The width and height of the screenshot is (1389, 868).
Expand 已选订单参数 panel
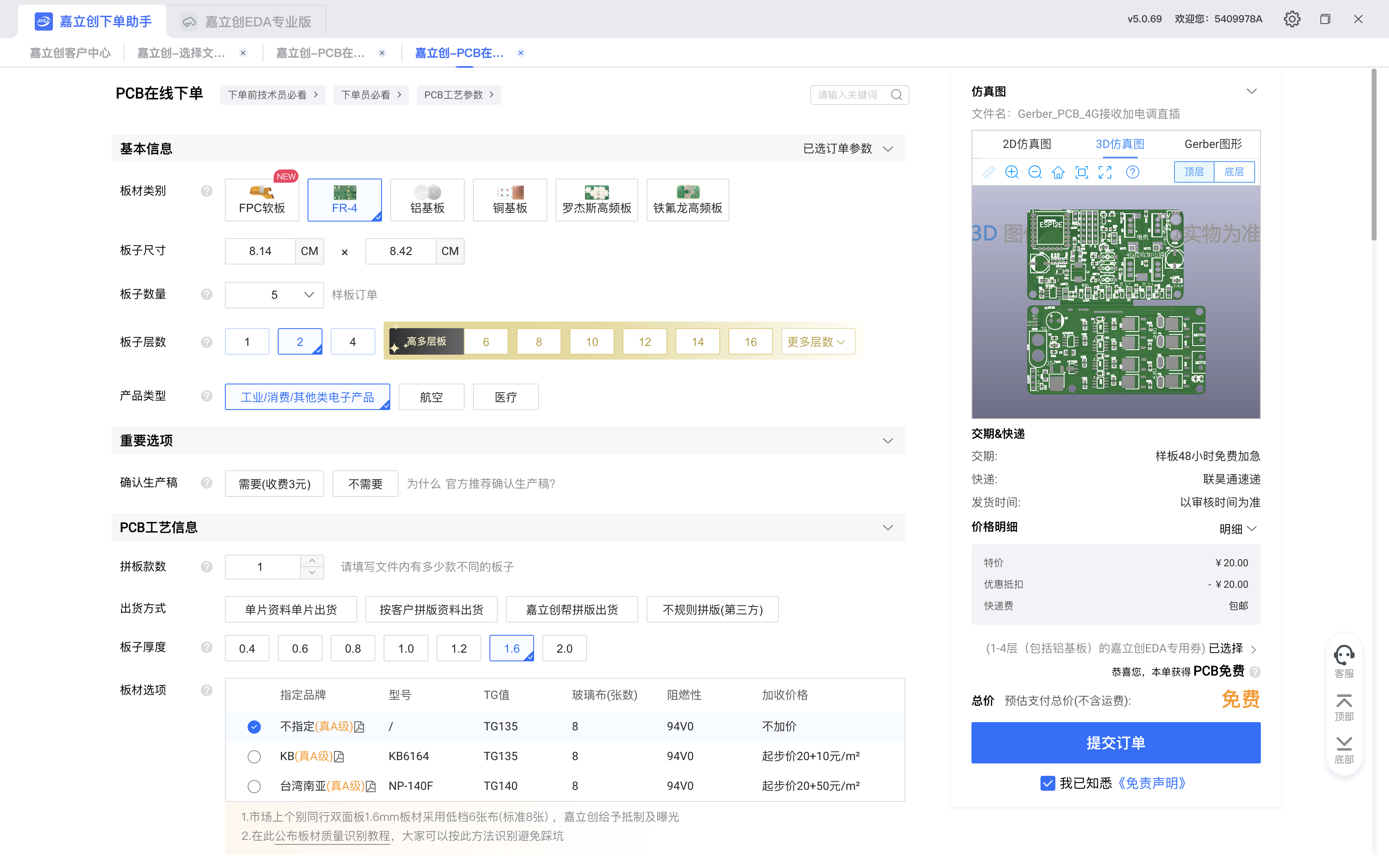click(848, 149)
